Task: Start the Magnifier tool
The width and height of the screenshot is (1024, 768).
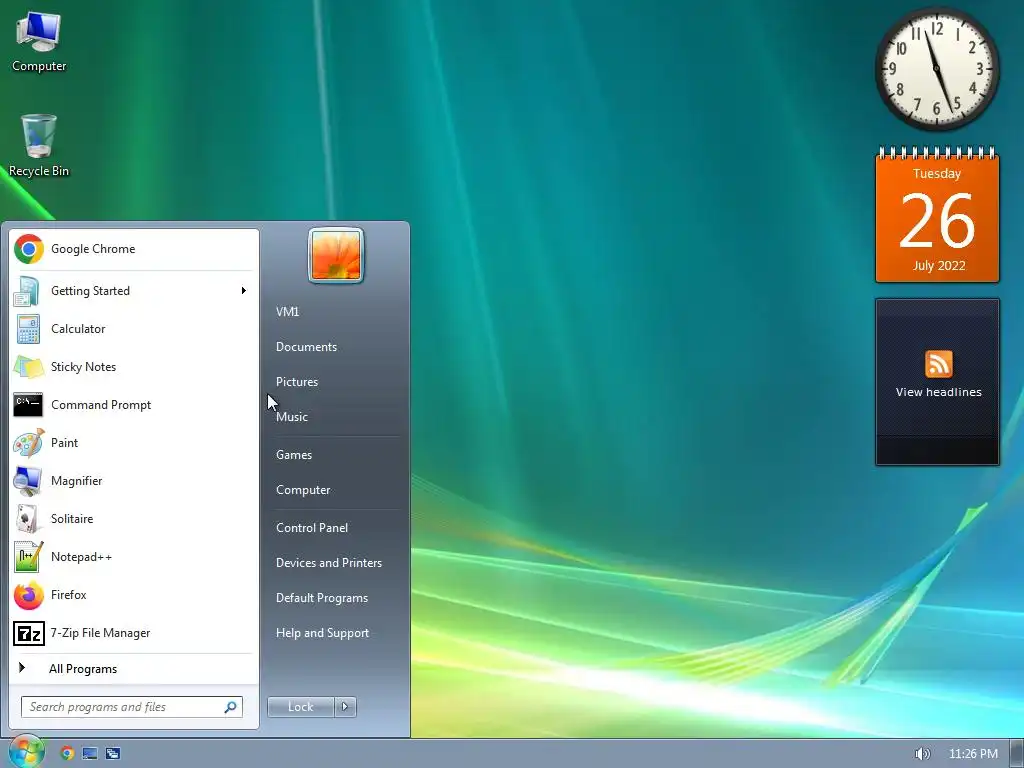Action: (133, 481)
